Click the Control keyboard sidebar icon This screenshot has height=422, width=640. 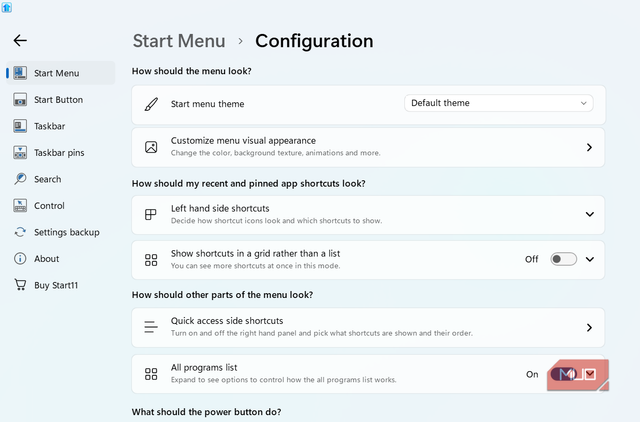tap(20, 206)
